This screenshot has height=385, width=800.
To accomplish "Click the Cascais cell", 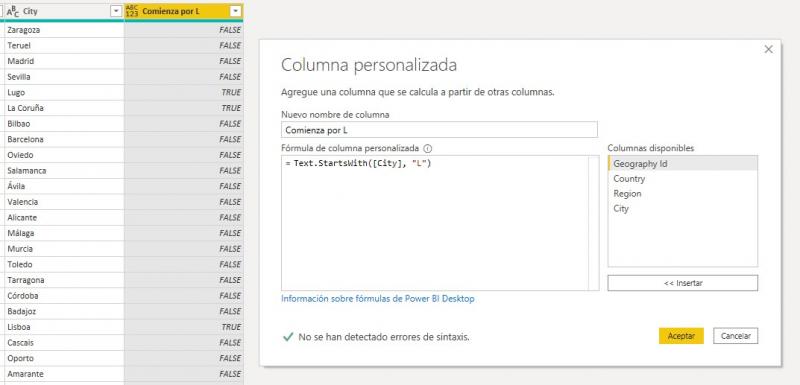I will (64, 343).
